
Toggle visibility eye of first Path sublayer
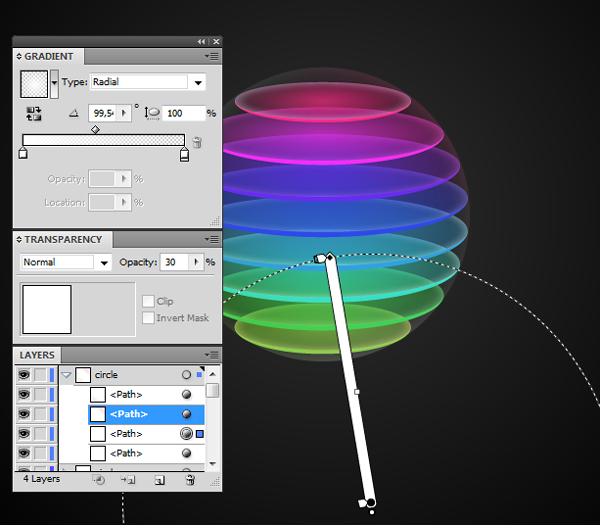click(x=24, y=394)
